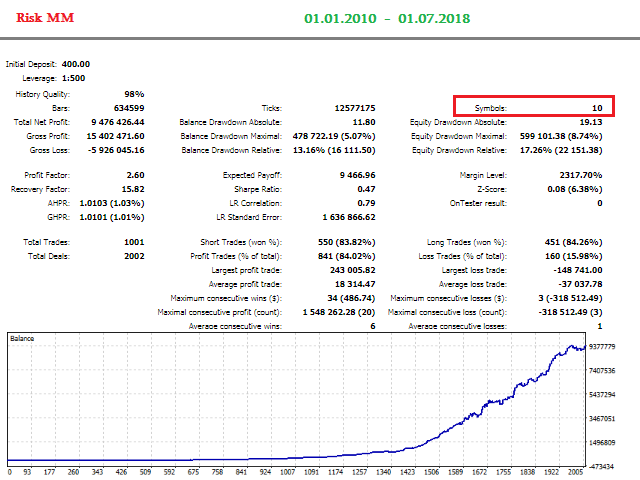
Task: Click the chart x-axis label 1007
Action: click(x=287, y=472)
